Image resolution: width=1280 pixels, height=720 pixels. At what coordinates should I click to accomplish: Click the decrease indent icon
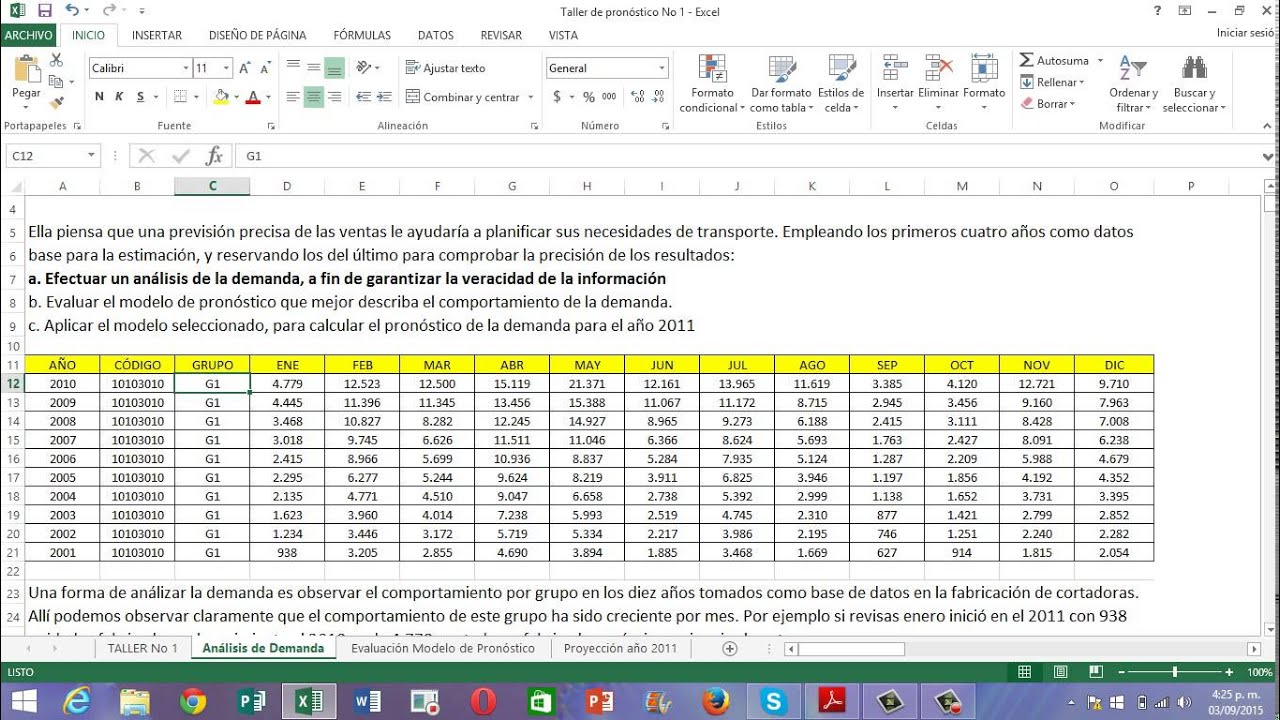[362, 97]
